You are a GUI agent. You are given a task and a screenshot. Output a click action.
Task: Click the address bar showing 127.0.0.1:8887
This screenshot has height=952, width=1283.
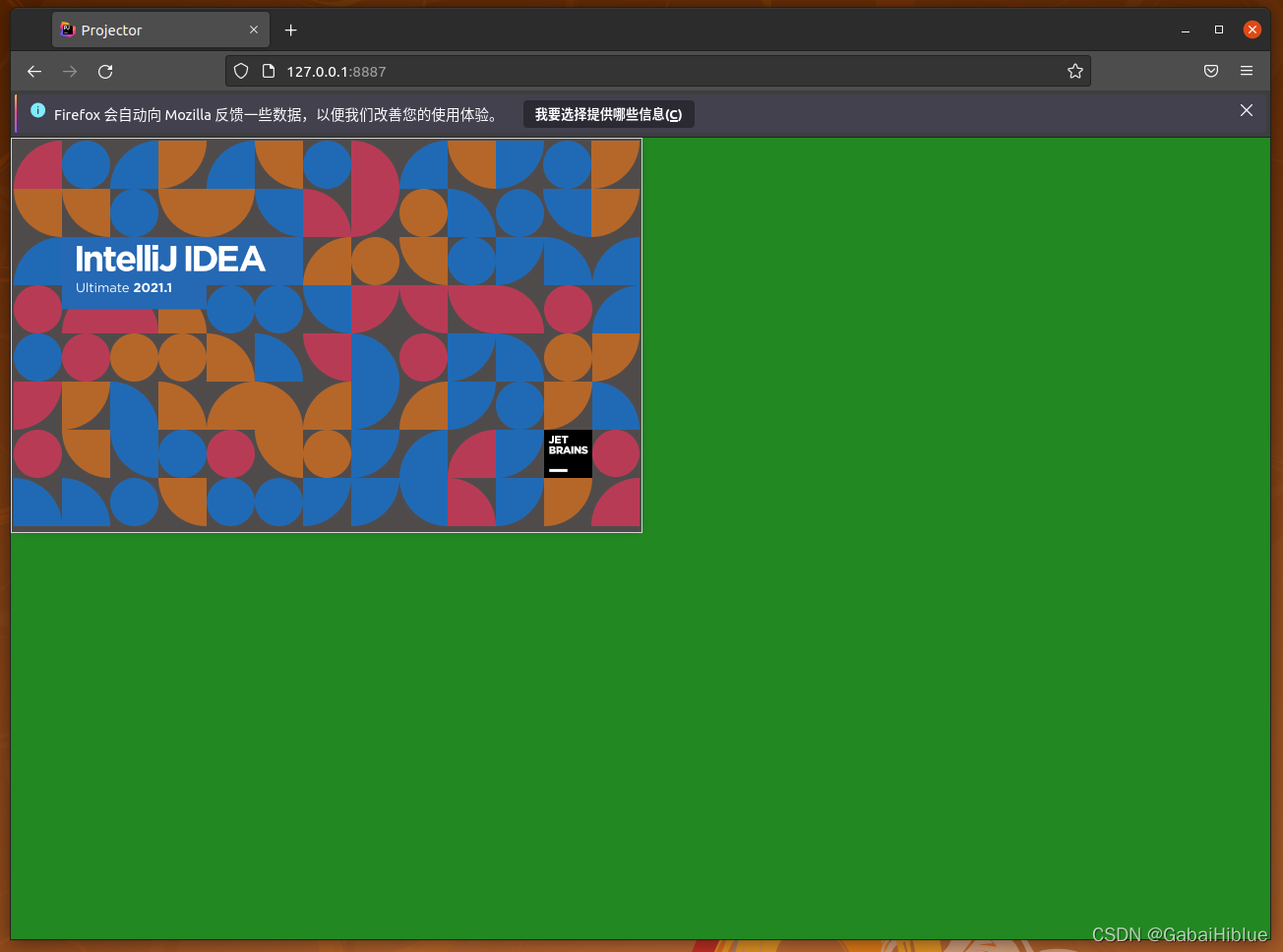[x=657, y=71]
